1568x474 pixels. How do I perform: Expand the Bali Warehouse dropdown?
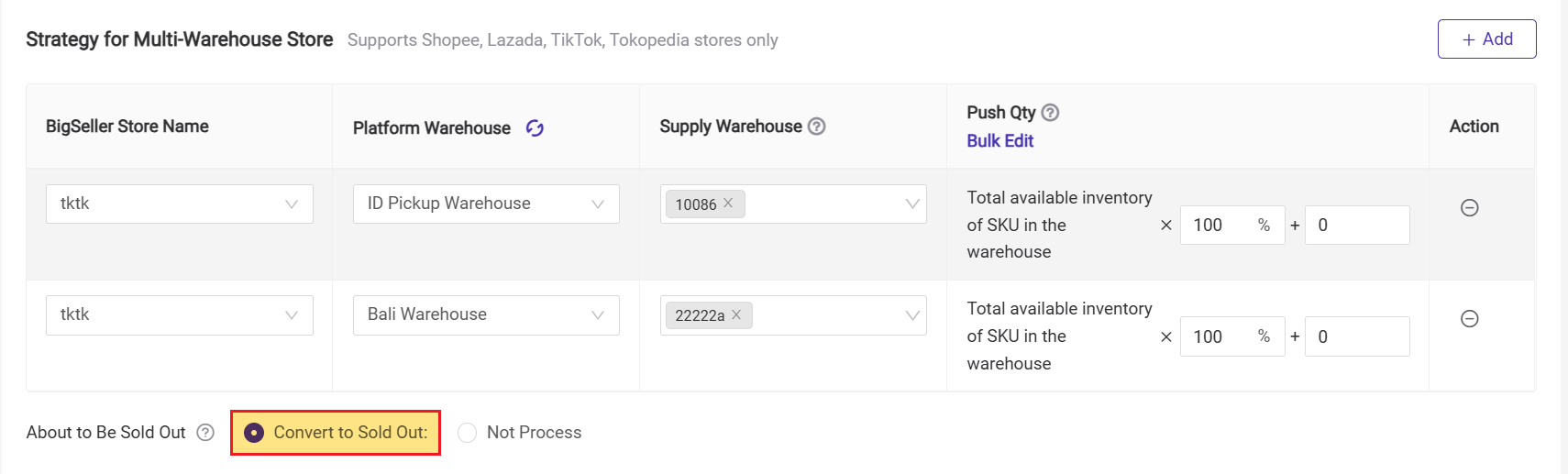click(x=486, y=314)
